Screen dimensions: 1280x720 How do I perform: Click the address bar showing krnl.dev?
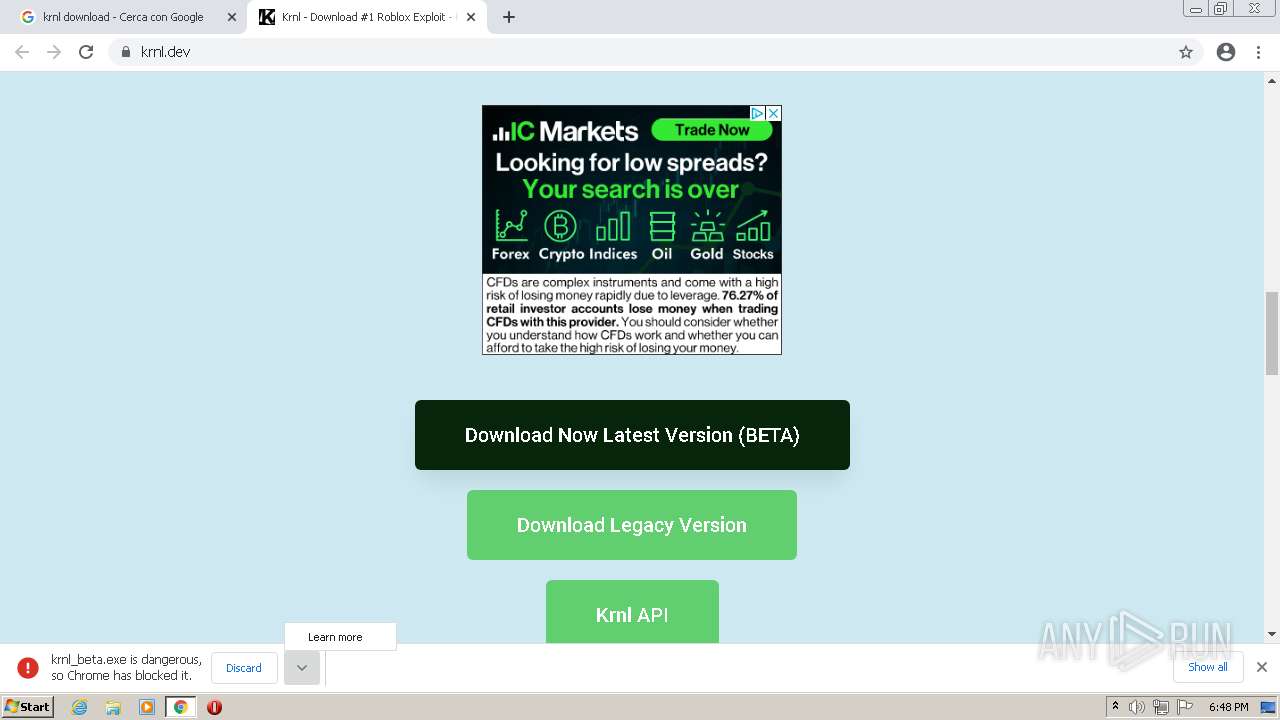(x=655, y=52)
